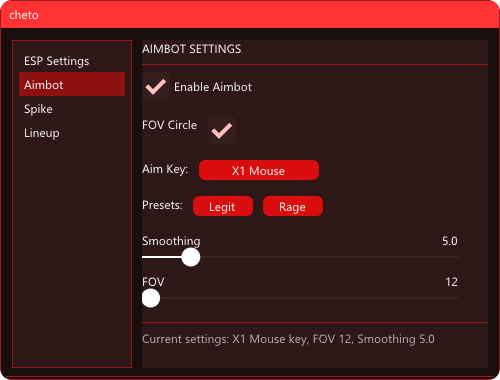Viewport: 500px width, 380px height.
Task: Toggle the FOV Circle checkbox
Action: tap(222, 130)
